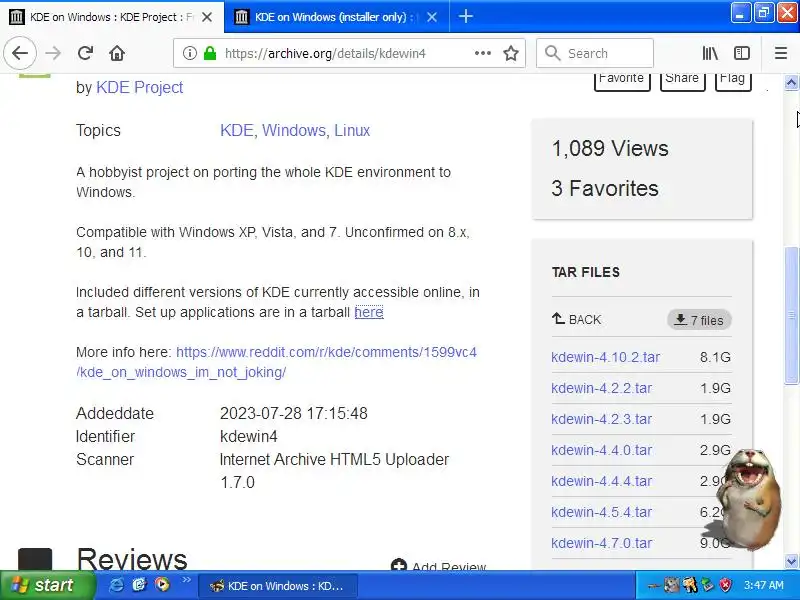The height and width of the screenshot is (600, 800).
Task: Click the Identifier value kdewin4
Action: pos(248,436)
